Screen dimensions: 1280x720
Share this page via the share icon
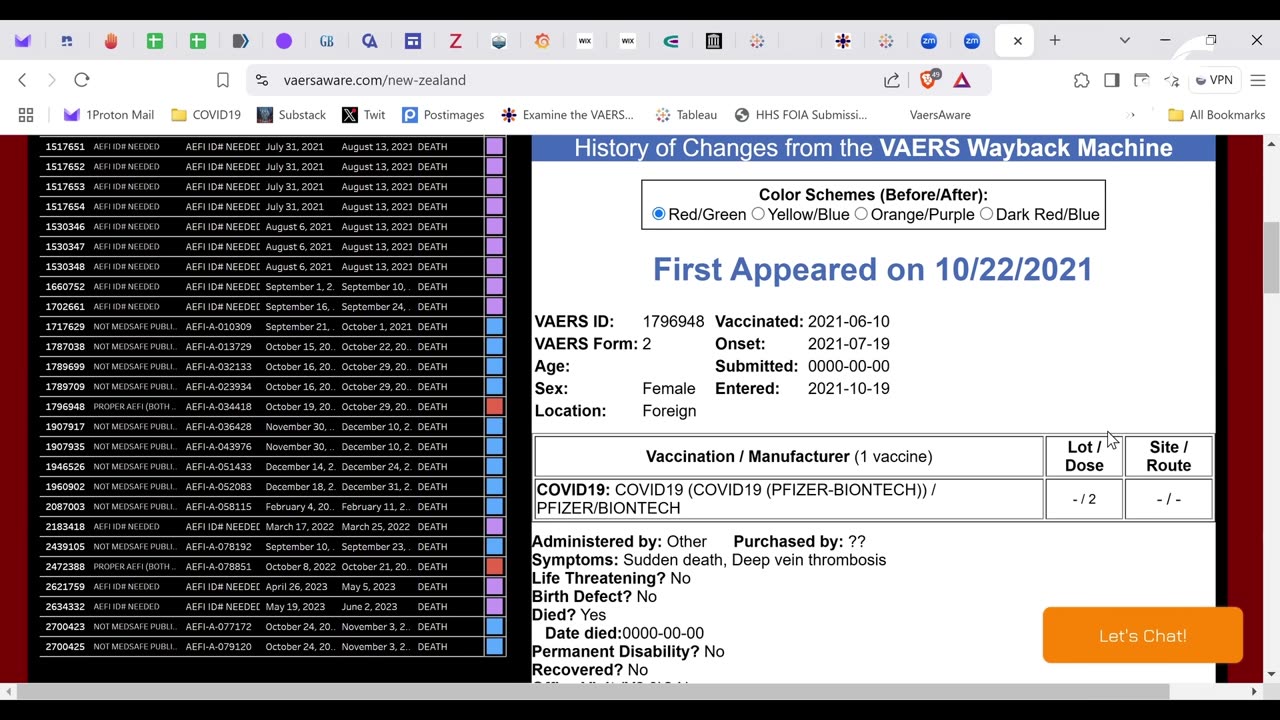pos(891,80)
